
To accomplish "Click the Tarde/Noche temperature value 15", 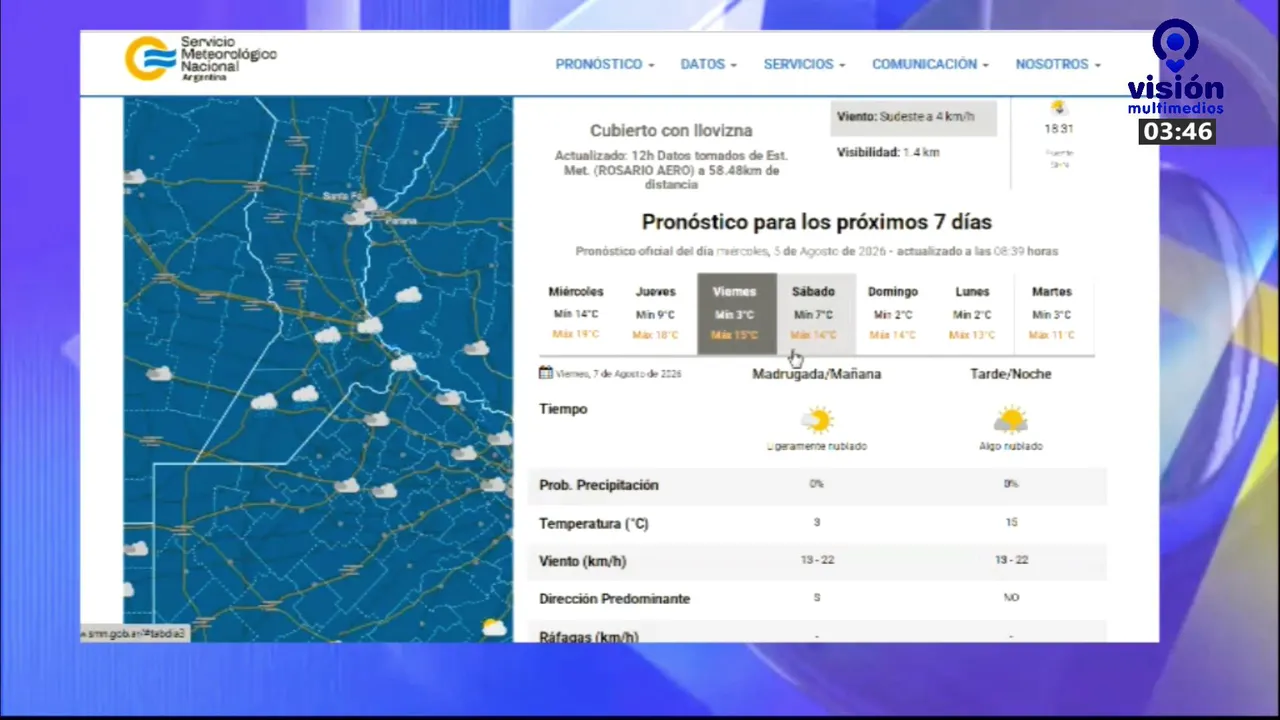I will [1011, 523].
